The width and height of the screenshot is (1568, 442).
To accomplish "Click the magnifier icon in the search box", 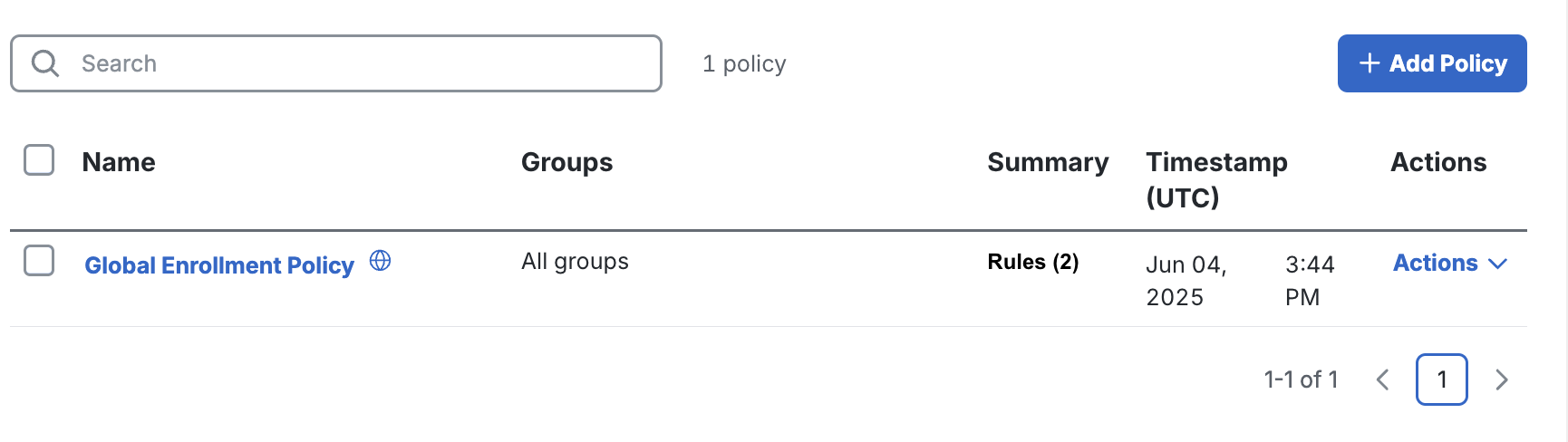I will click(44, 63).
